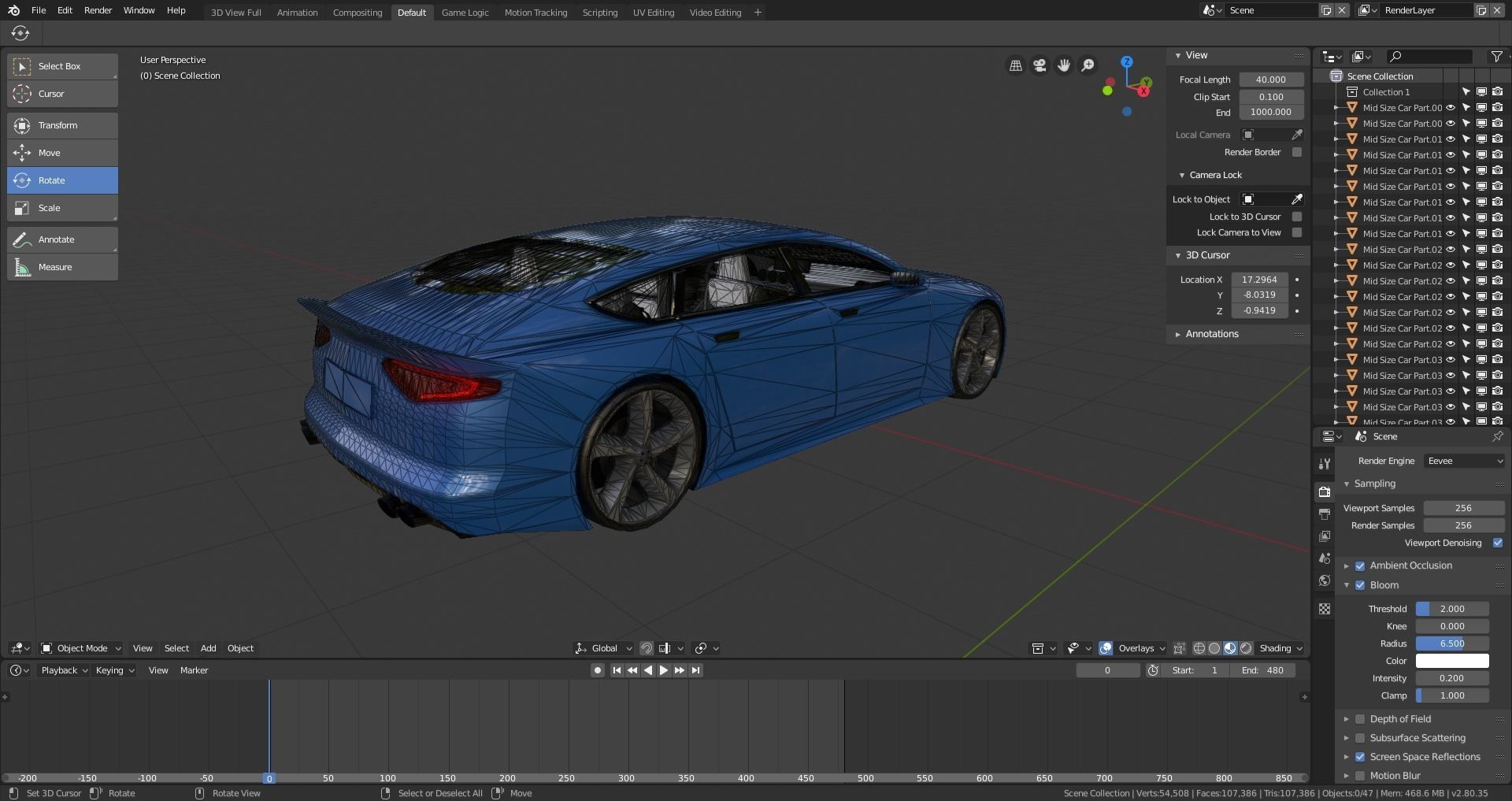Open the Render Engine dropdown
The height and width of the screenshot is (801, 1512).
click(x=1464, y=461)
